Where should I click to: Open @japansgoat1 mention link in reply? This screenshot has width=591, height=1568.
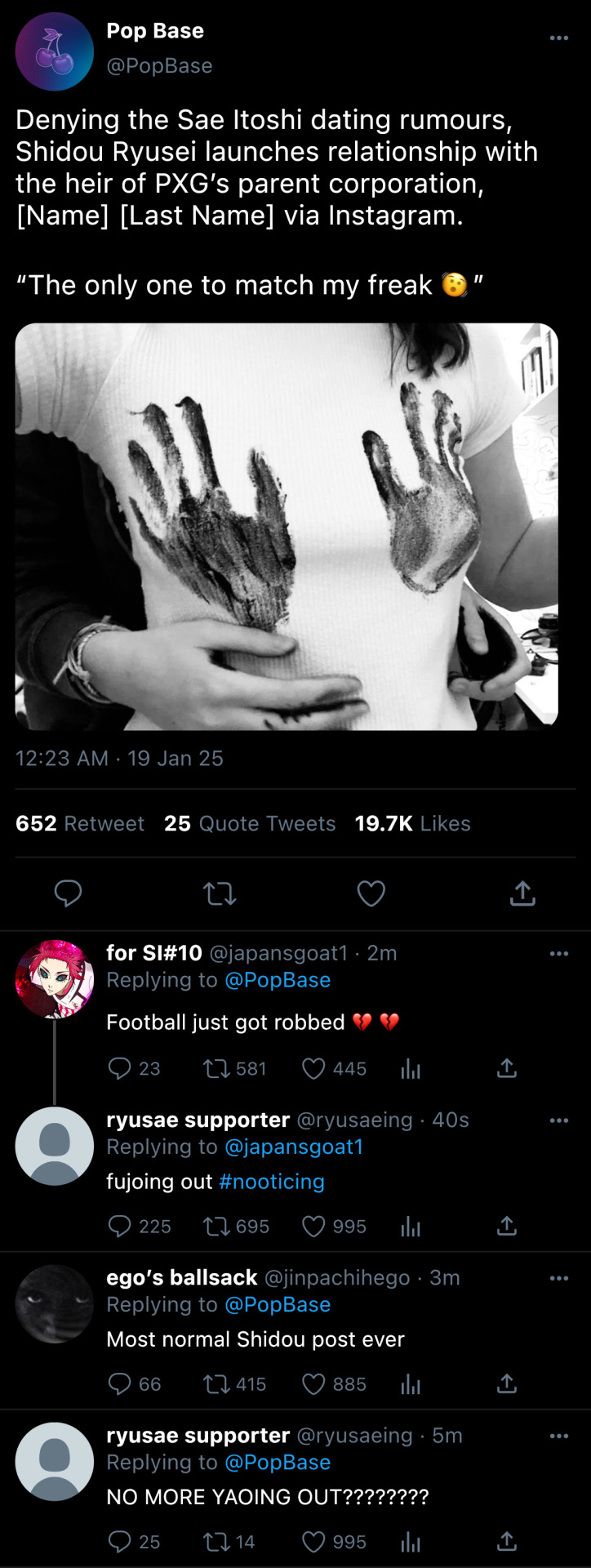[293, 1147]
